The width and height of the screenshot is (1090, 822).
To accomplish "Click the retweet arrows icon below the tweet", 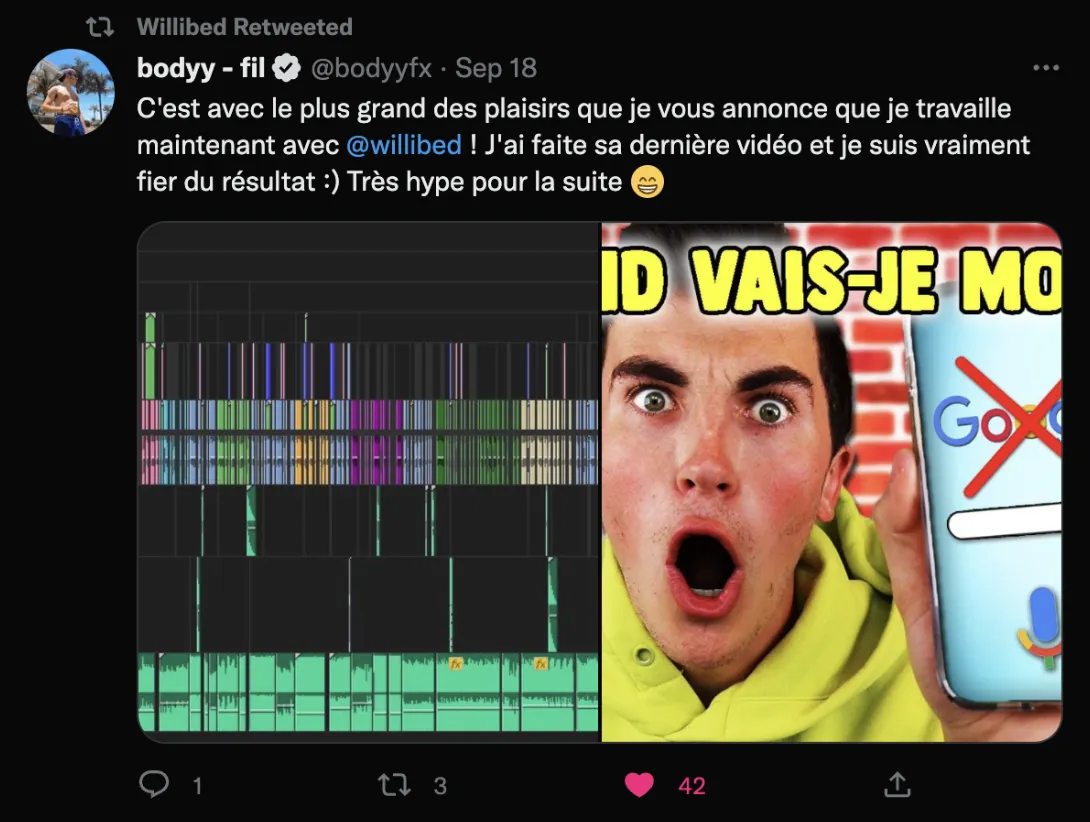I will point(393,785).
